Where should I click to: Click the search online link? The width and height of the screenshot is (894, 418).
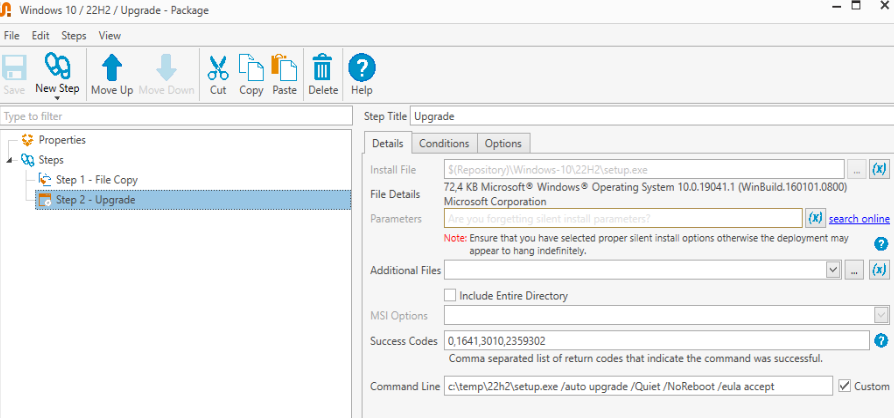(858, 219)
